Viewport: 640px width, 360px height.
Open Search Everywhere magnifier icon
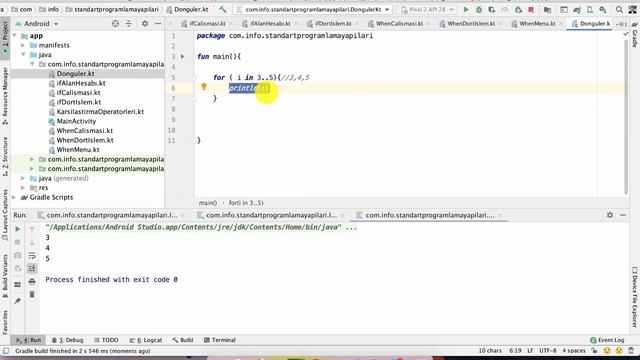coord(620,9)
